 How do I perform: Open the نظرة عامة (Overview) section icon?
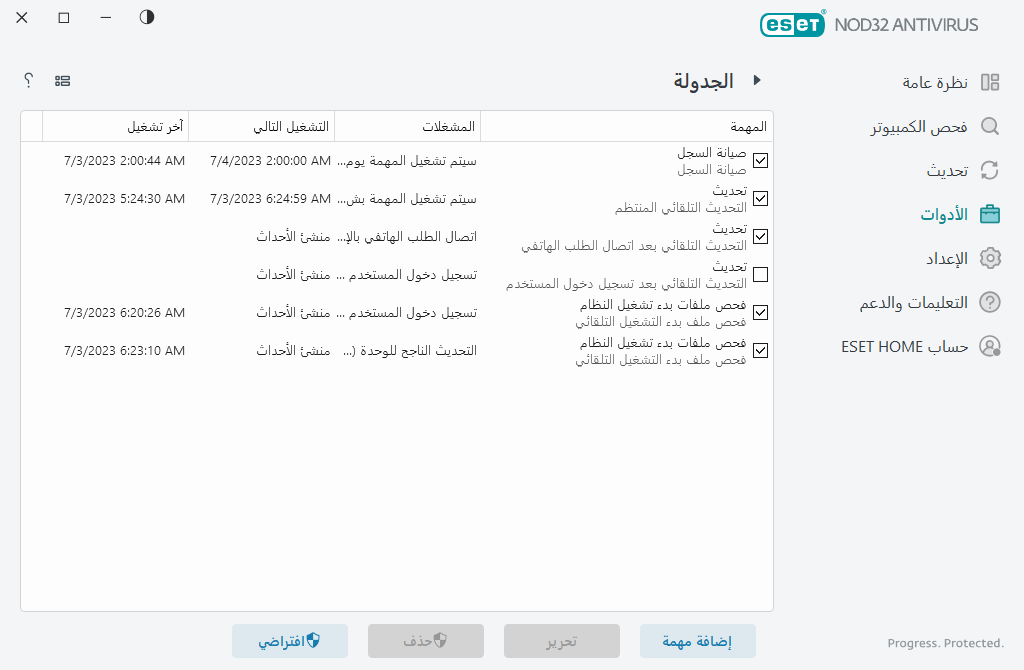(x=990, y=81)
